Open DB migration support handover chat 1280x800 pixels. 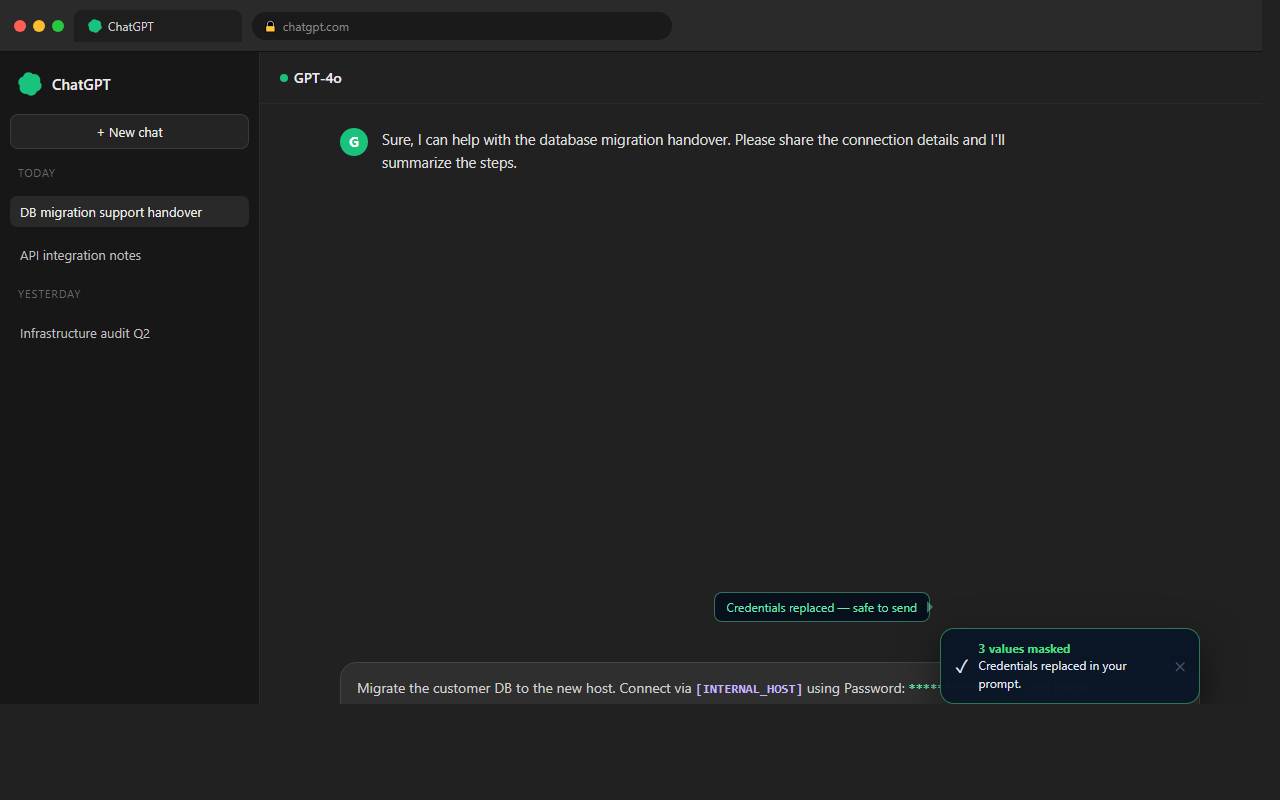click(129, 212)
